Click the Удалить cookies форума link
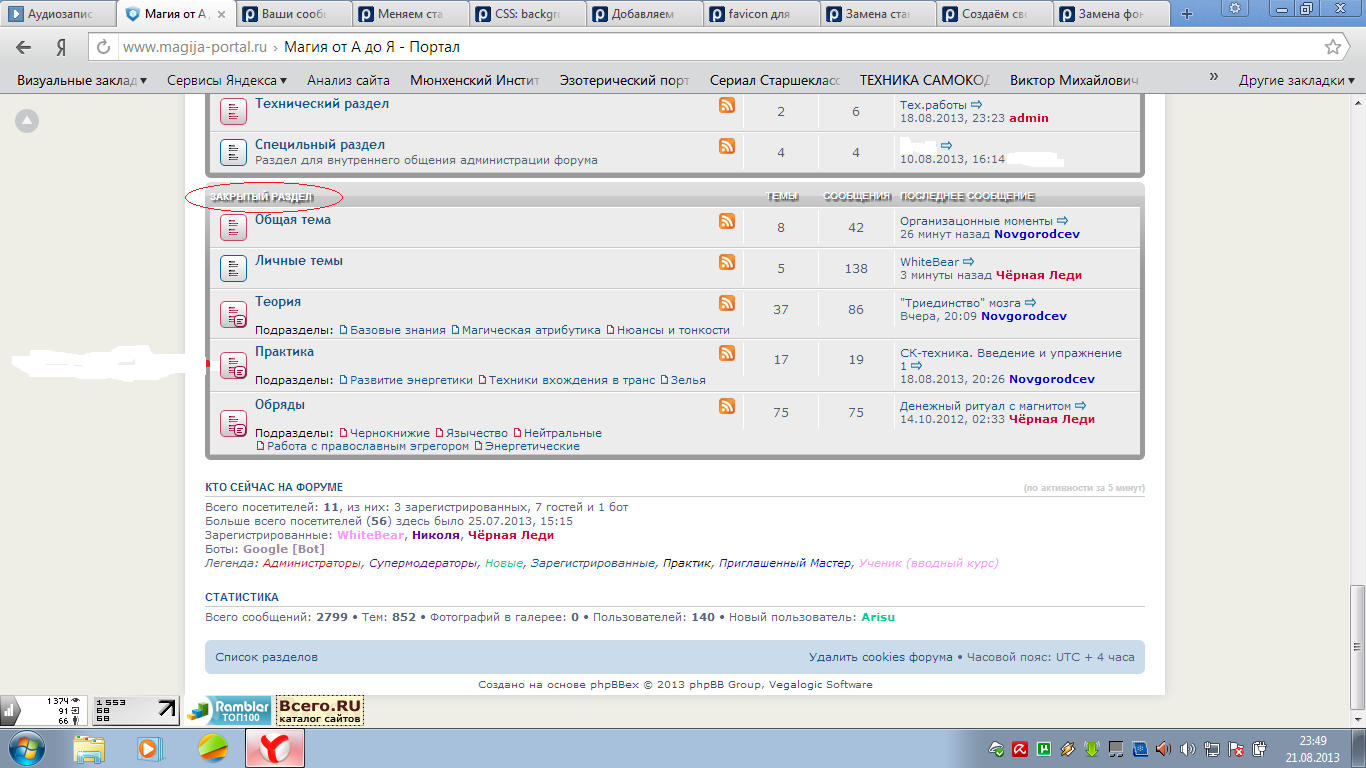 (x=880, y=657)
